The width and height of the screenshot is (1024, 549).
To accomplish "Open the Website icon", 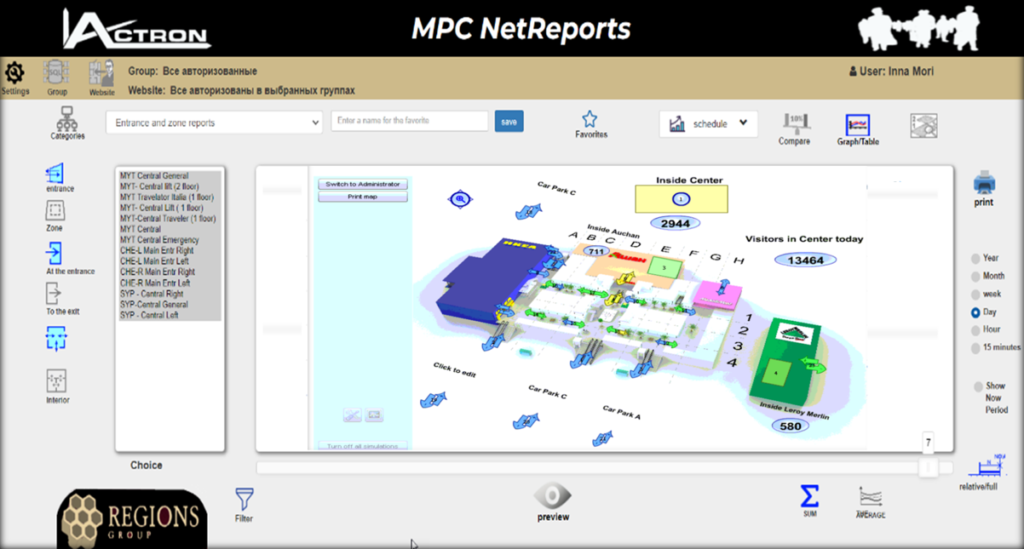I will [x=101, y=73].
